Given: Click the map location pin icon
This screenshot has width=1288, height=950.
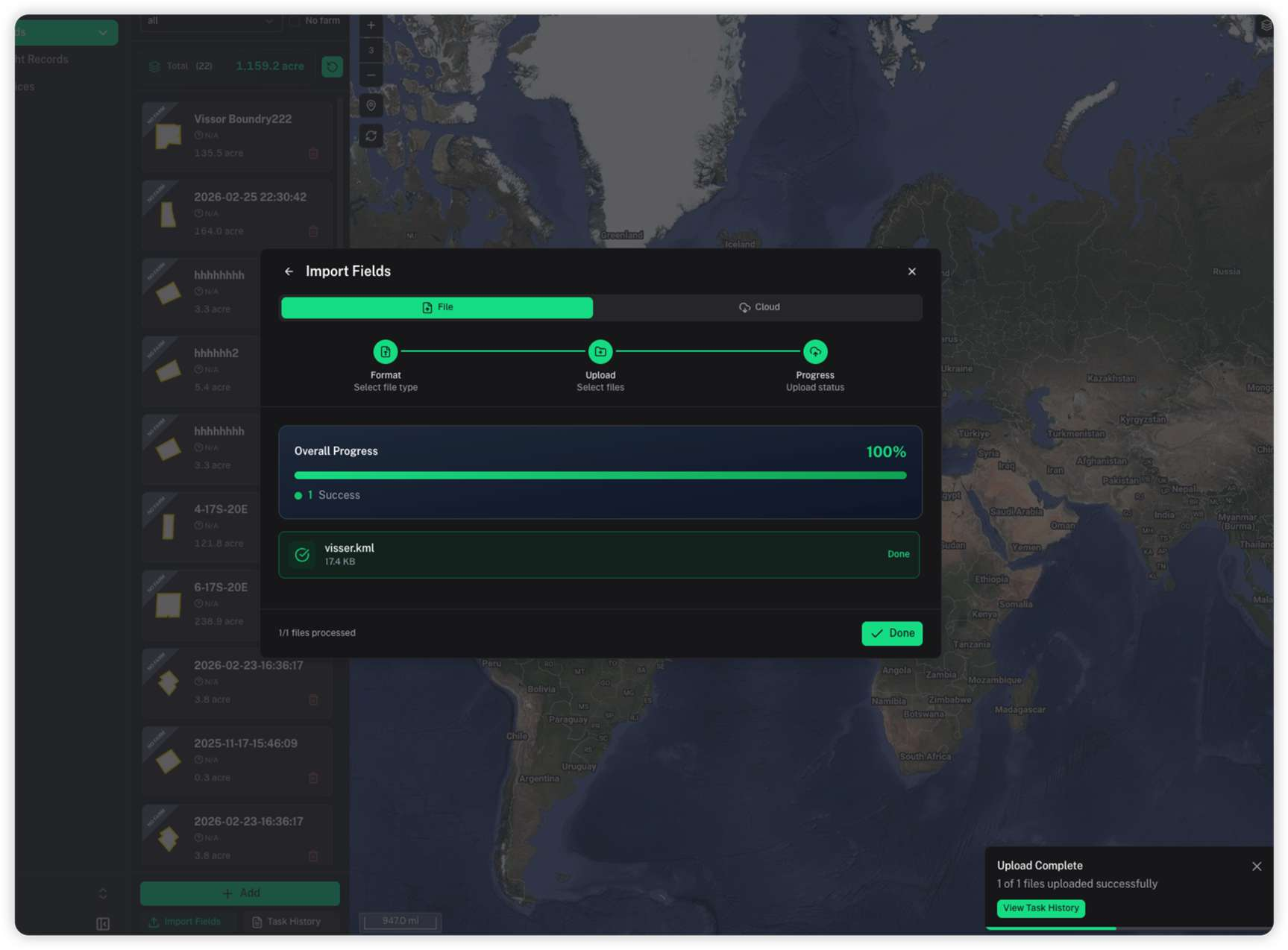Looking at the screenshot, I should pyautogui.click(x=371, y=106).
